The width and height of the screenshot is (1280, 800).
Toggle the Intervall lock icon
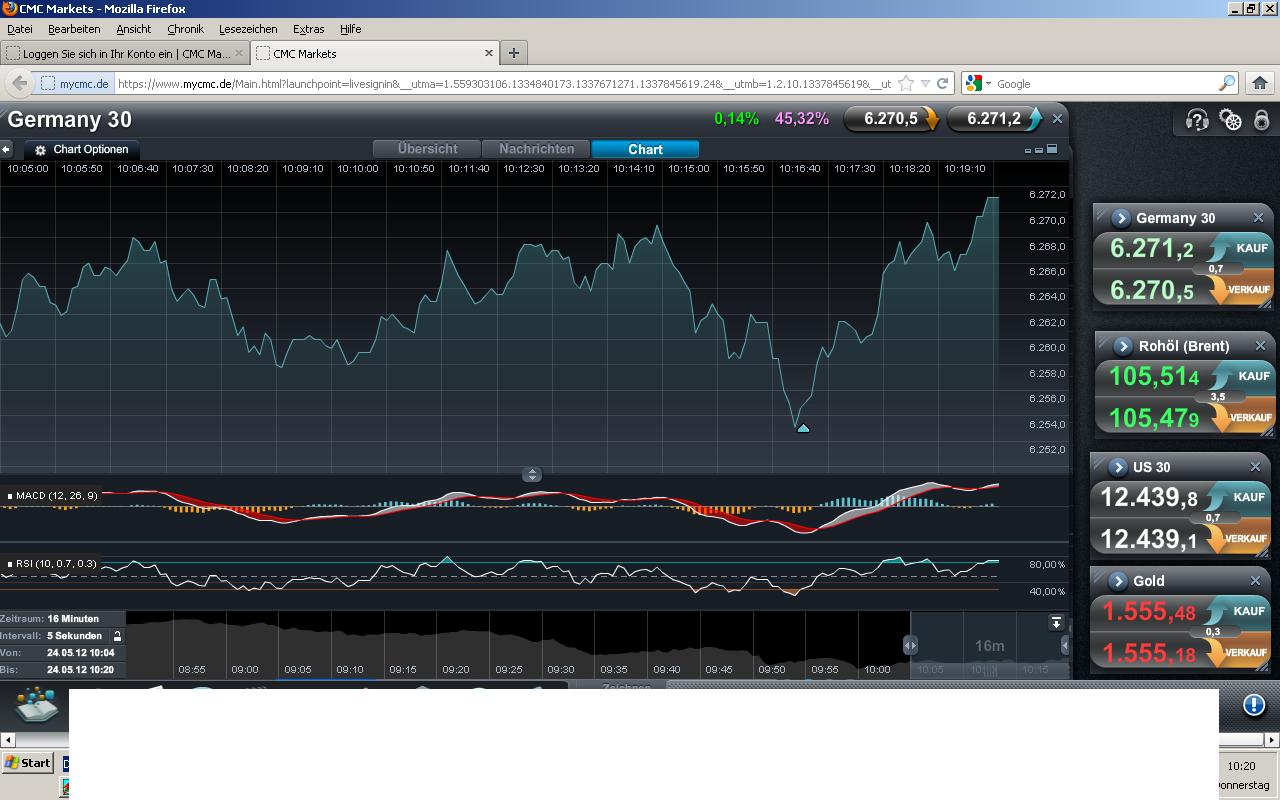click(x=117, y=636)
